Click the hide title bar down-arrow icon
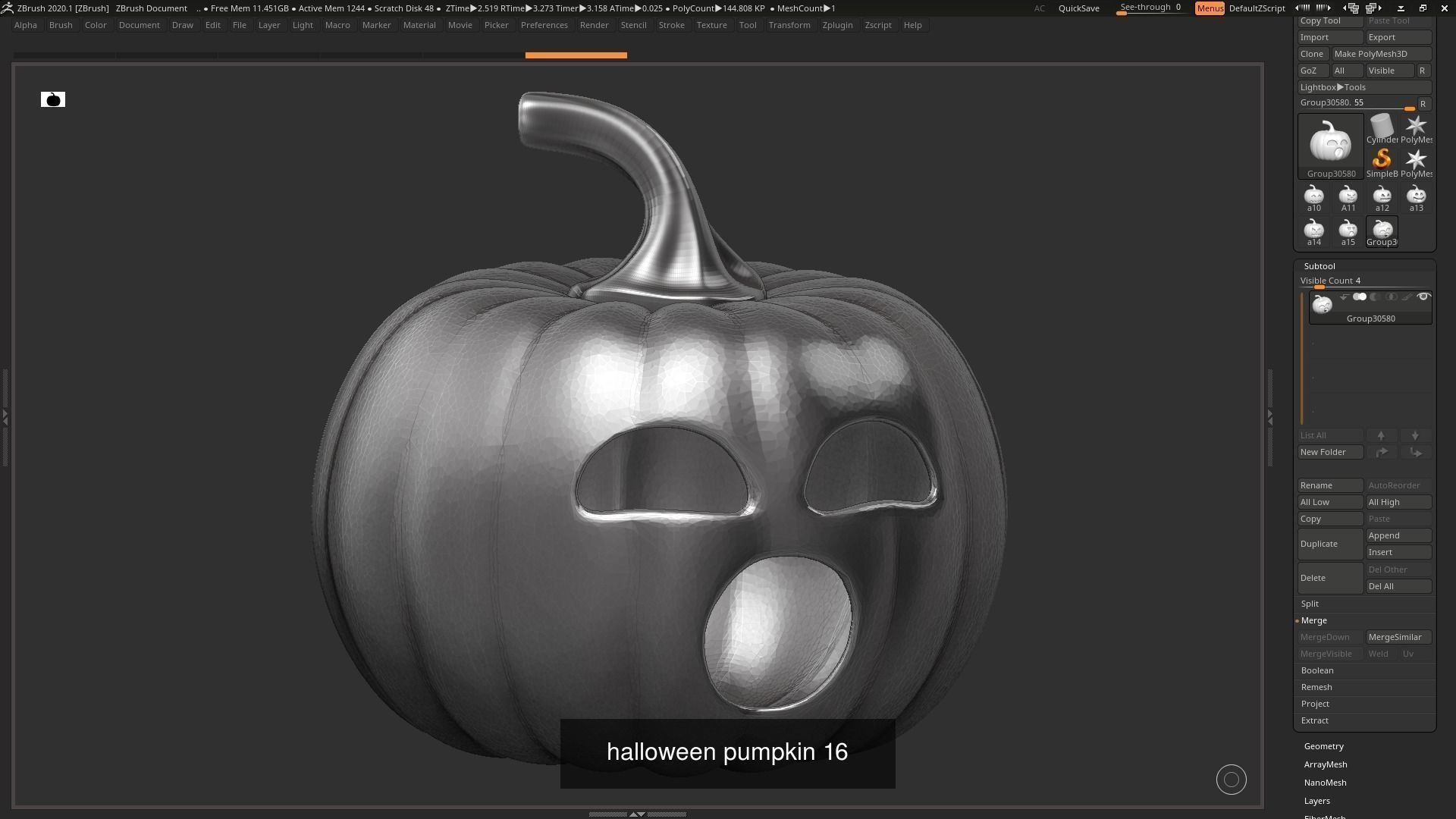 pos(1401,8)
